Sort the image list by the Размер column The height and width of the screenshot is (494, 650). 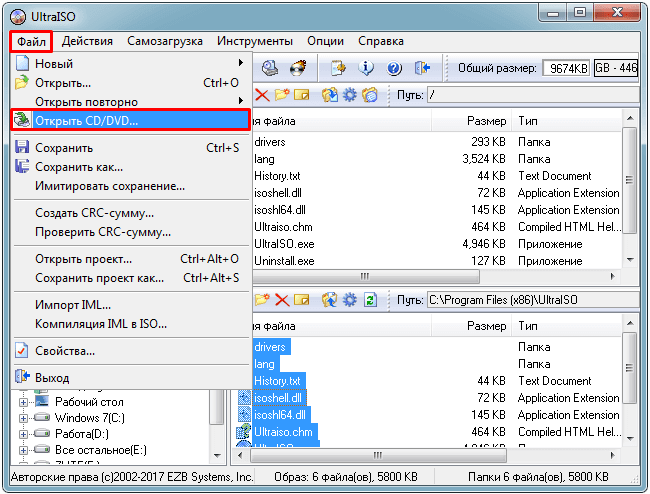coord(471,121)
